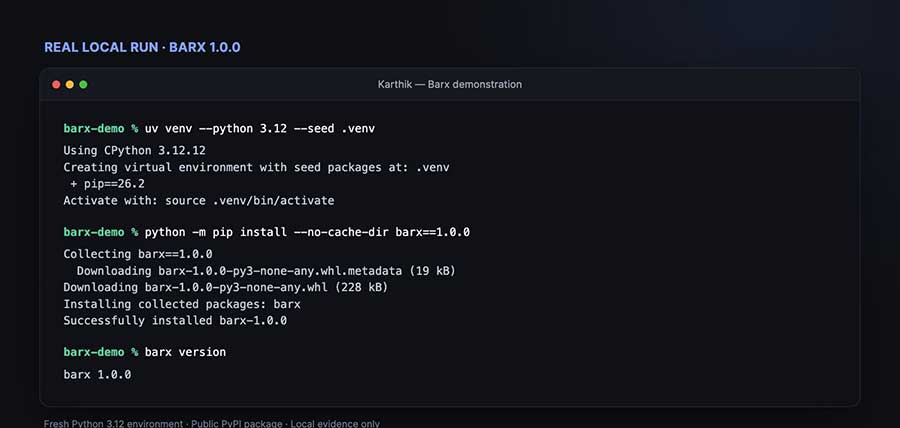Click the command 'python -m pip install --no-cache-dir barx==1.0.0'
The width and height of the screenshot is (900, 428).
tap(307, 232)
